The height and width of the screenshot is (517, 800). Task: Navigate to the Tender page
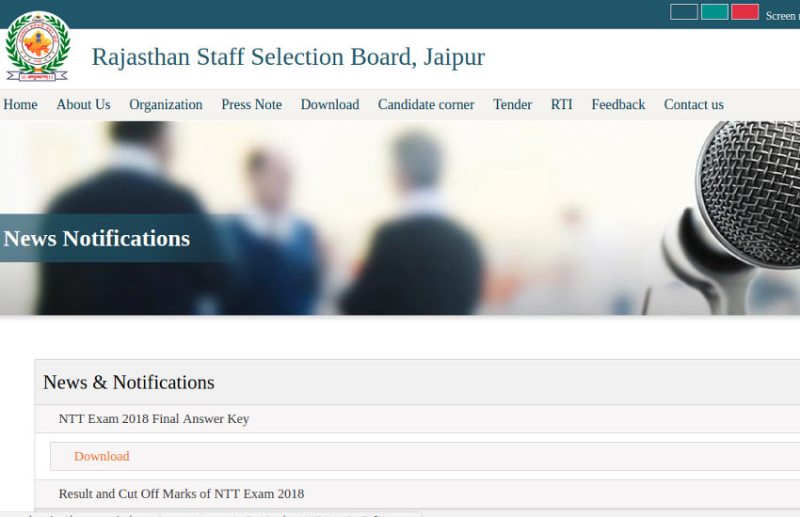(512, 104)
